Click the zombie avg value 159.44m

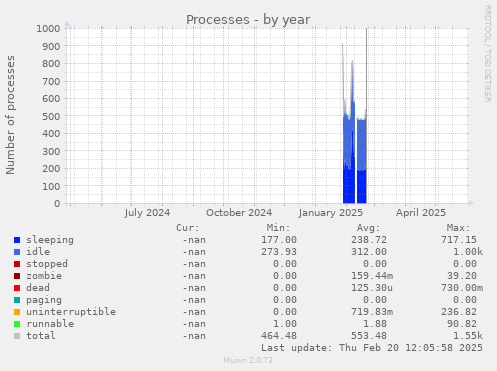[372, 276]
